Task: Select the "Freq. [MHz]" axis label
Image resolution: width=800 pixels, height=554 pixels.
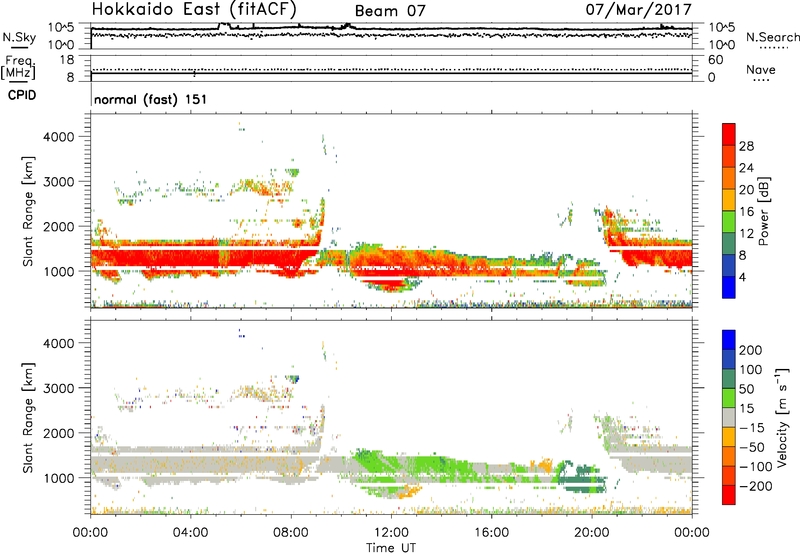Action: [x=18, y=67]
